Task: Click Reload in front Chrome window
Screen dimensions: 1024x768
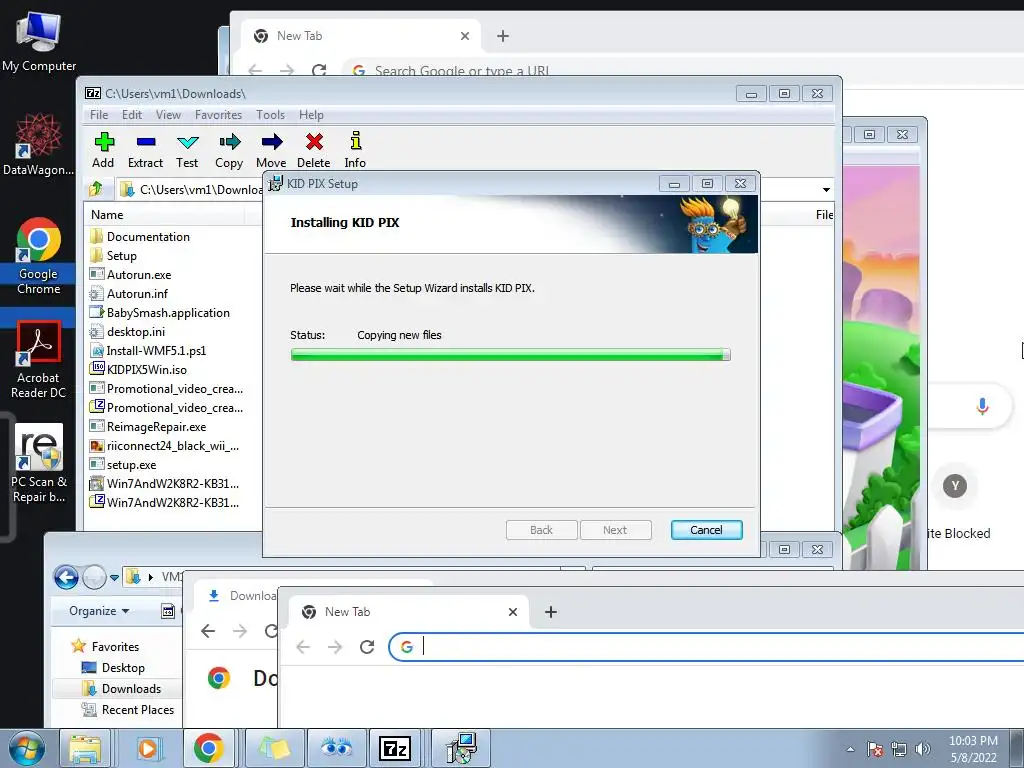Action: (x=367, y=647)
